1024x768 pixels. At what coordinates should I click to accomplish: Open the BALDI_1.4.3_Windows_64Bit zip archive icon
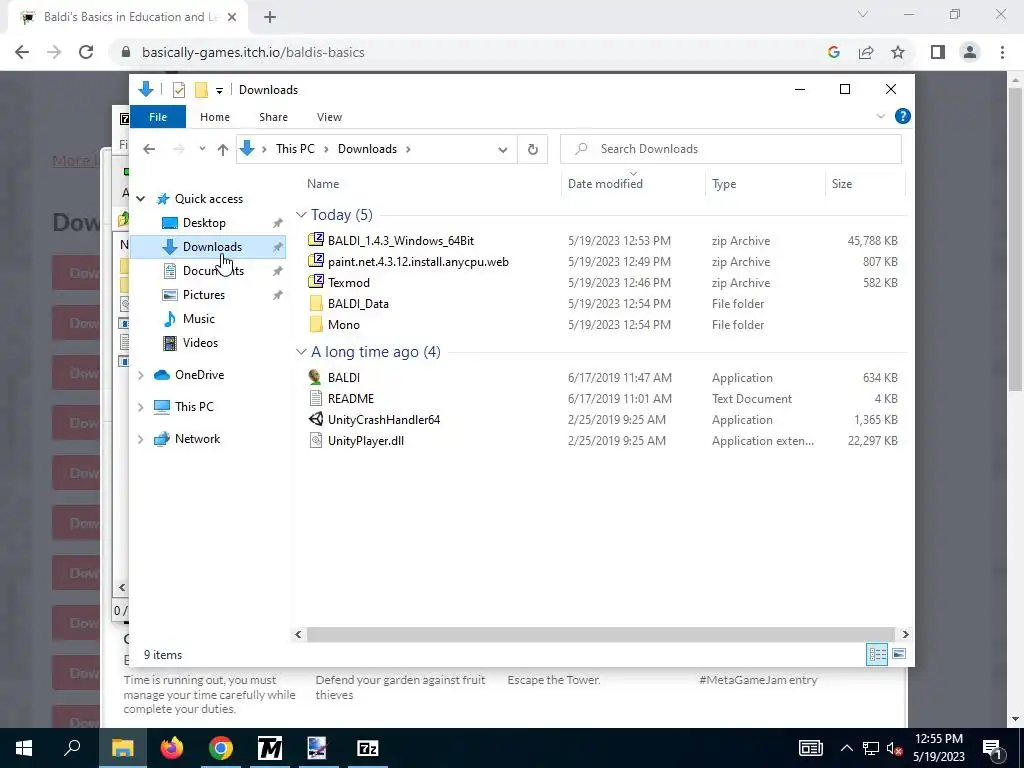pos(316,240)
